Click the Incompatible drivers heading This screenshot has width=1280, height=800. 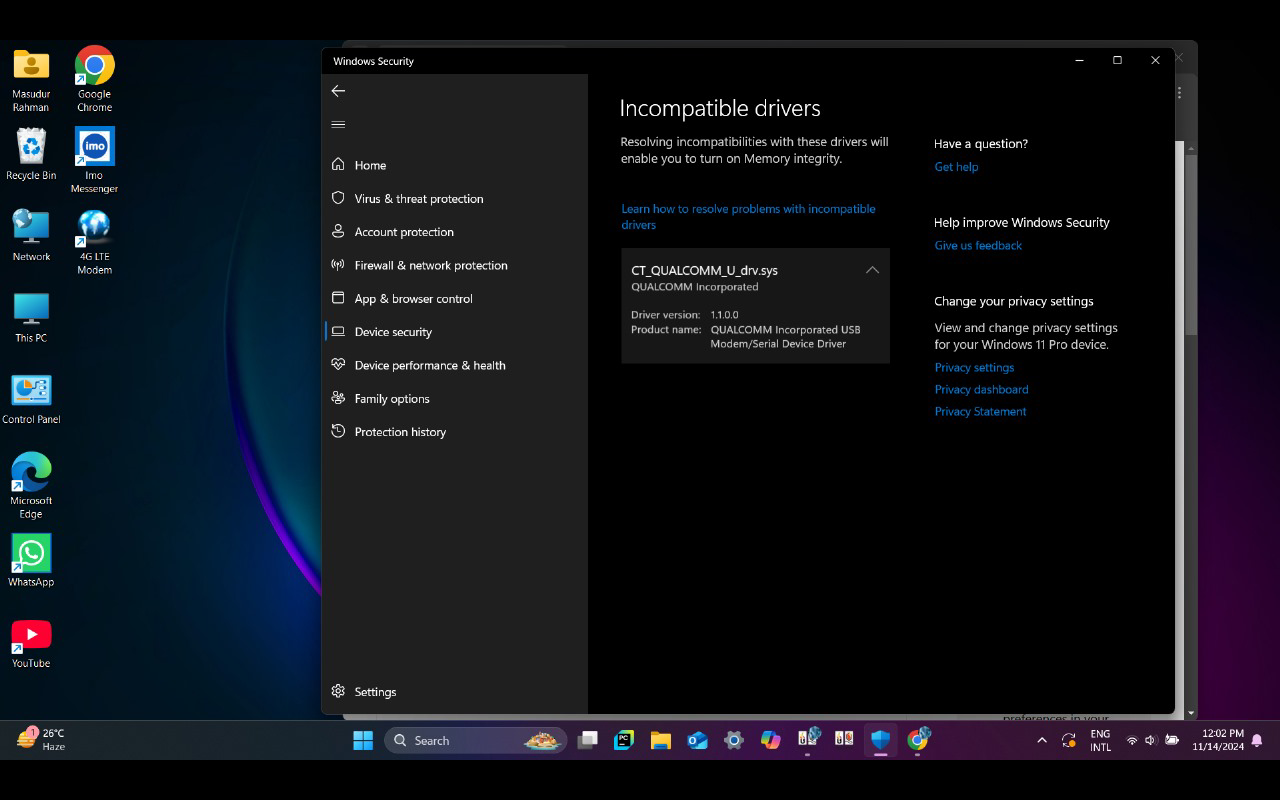click(x=720, y=108)
